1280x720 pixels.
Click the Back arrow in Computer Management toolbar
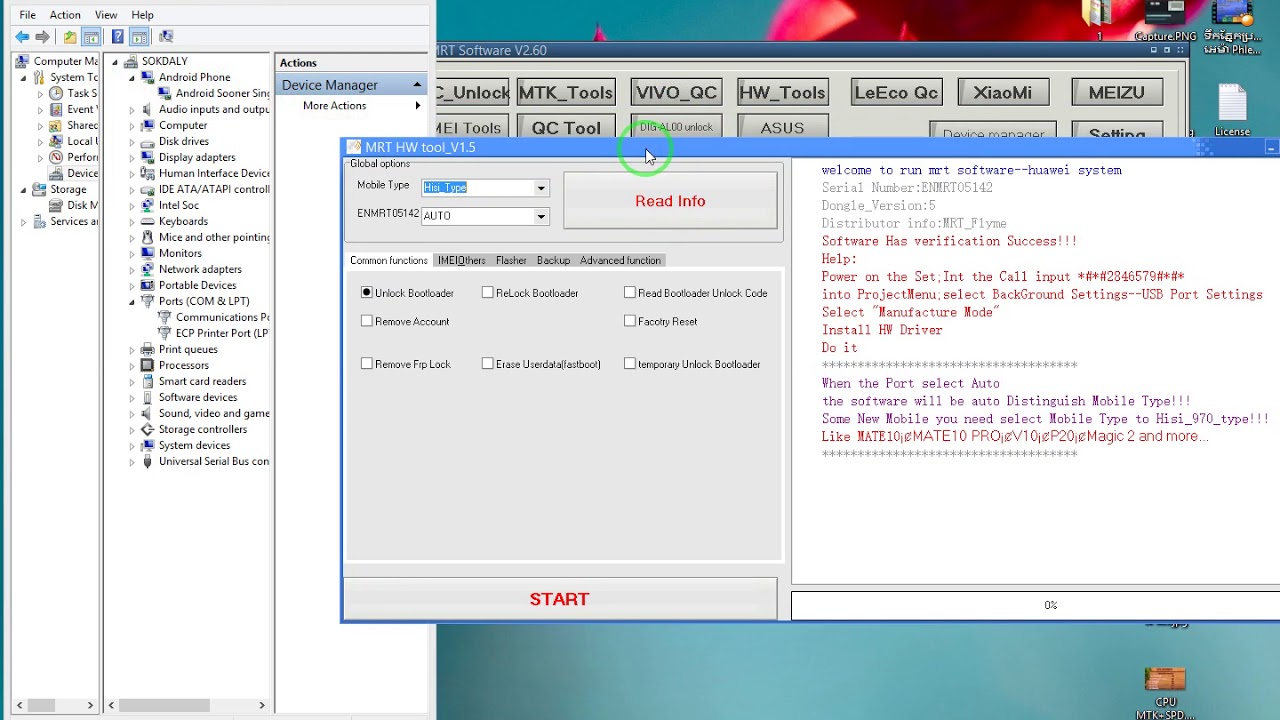point(22,37)
